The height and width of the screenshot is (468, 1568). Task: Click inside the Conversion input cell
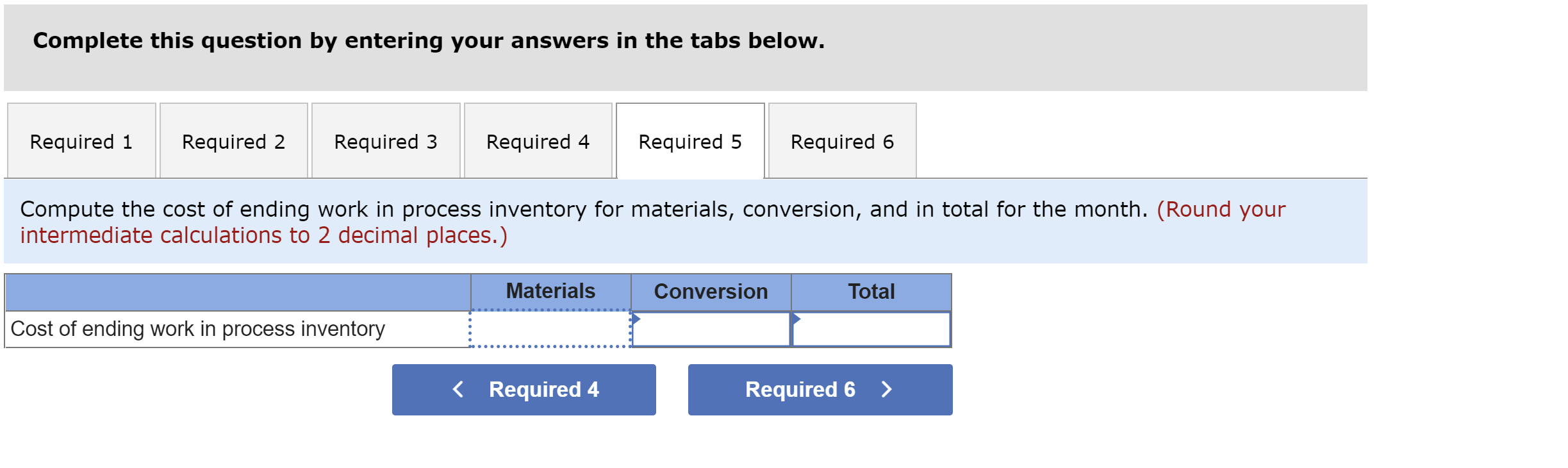(x=711, y=329)
